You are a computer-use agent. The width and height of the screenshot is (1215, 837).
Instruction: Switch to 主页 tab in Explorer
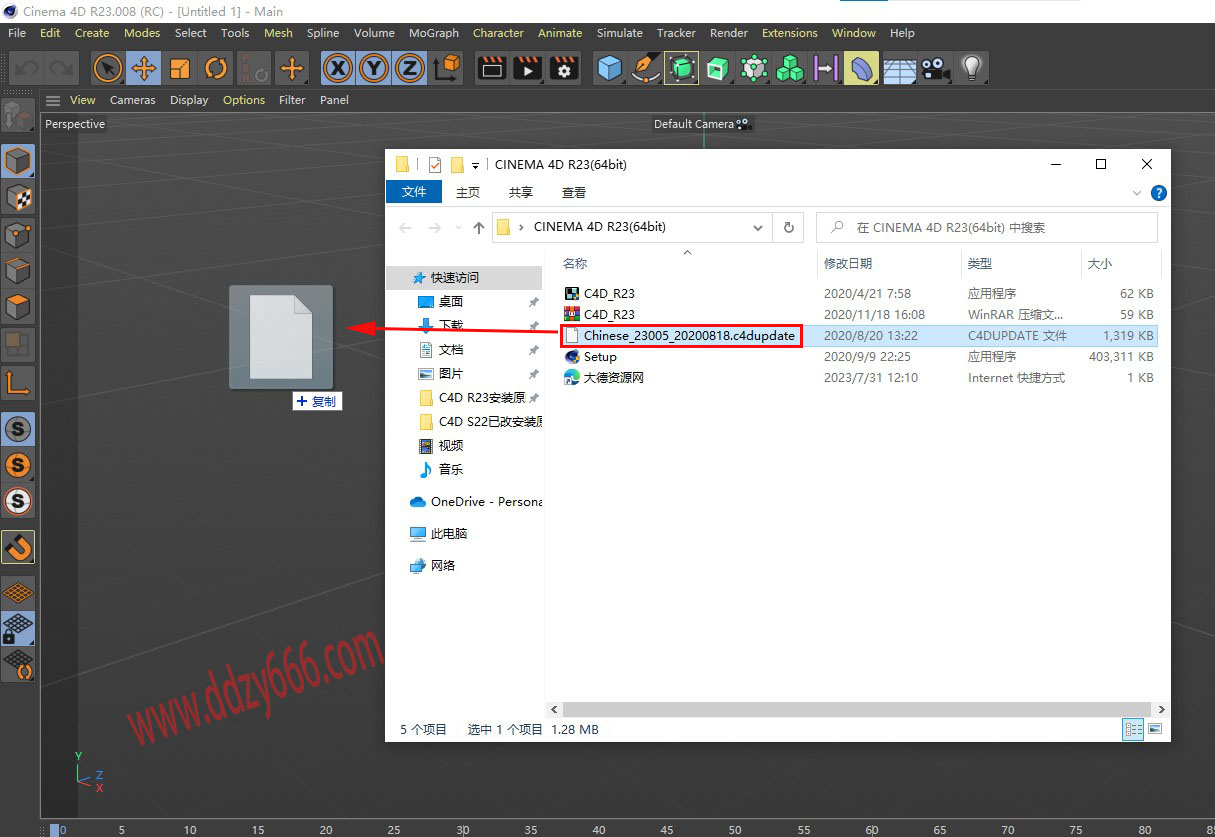pos(468,192)
